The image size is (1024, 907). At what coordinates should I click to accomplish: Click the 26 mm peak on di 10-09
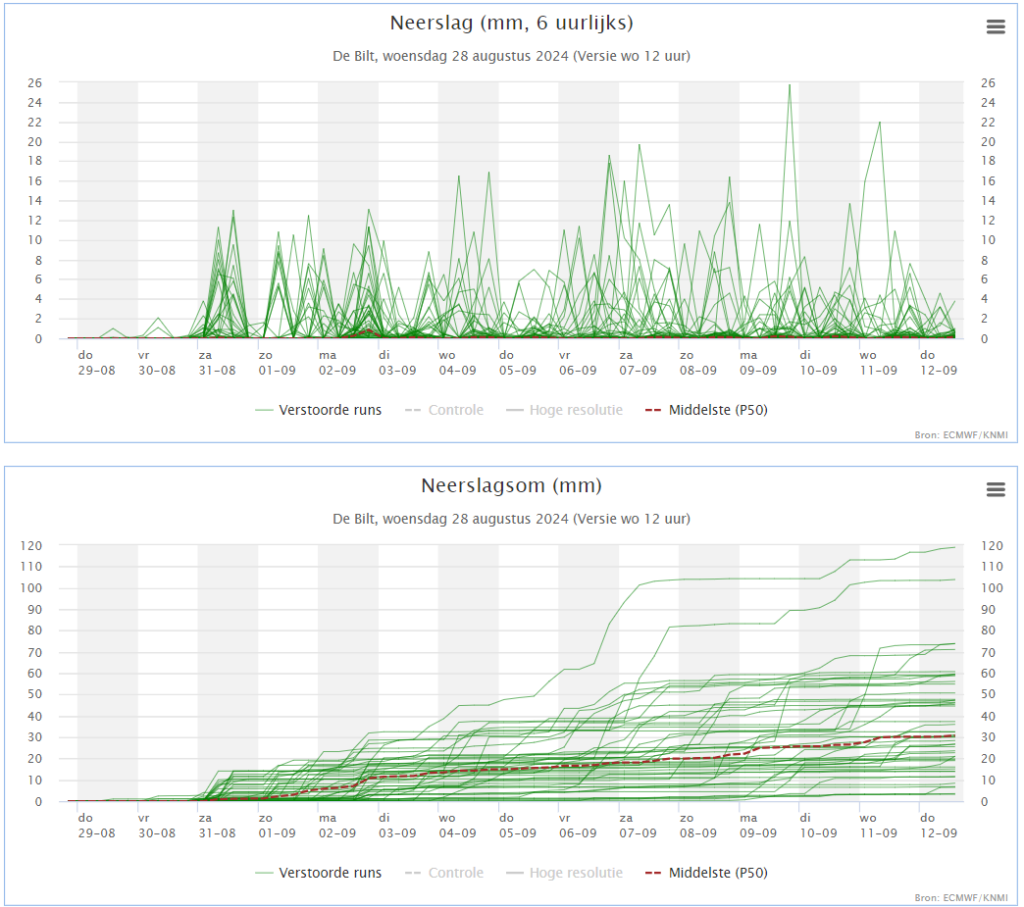pyautogui.click(x=790, y=86)
